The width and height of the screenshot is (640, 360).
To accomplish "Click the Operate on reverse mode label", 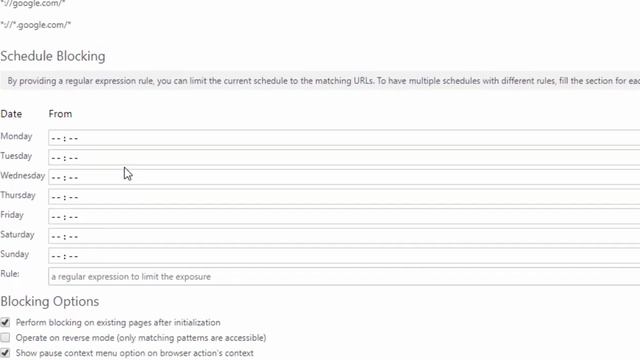I will [x=141, y=338].
